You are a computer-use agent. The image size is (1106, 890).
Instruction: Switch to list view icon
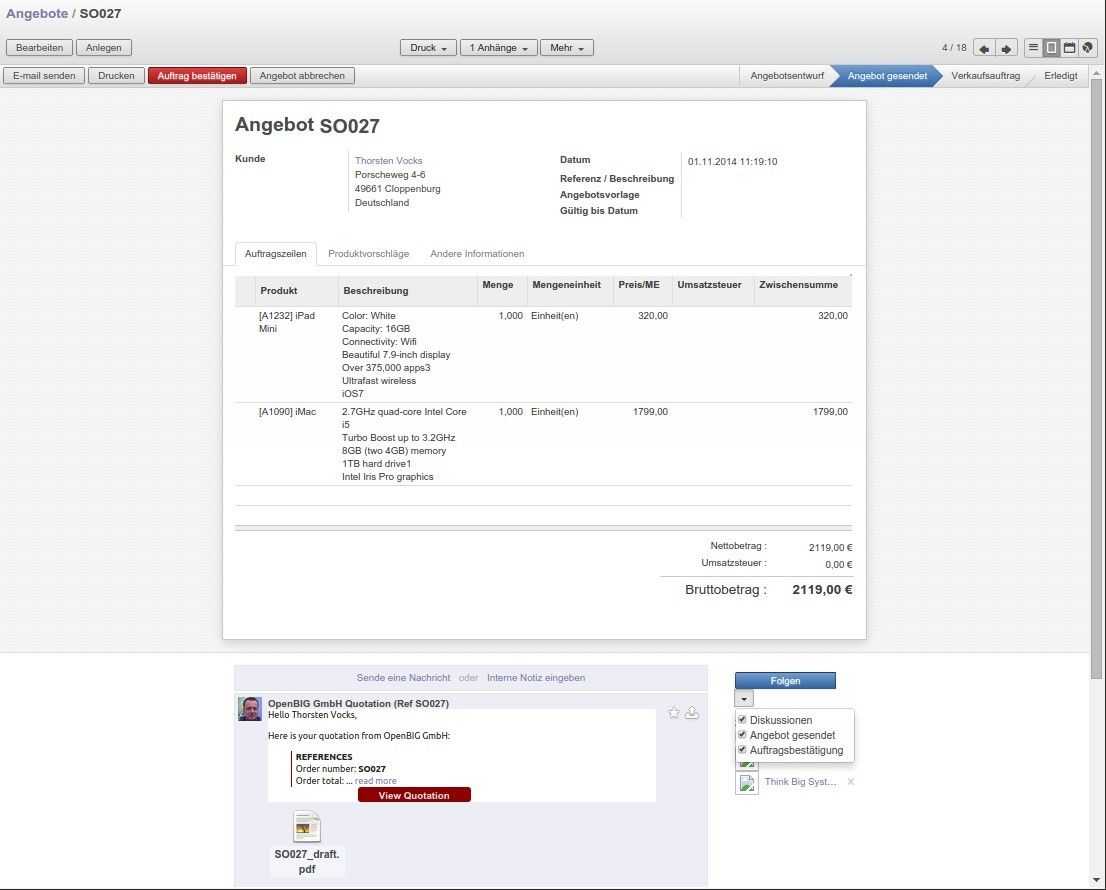click(x=1033, y=48)
